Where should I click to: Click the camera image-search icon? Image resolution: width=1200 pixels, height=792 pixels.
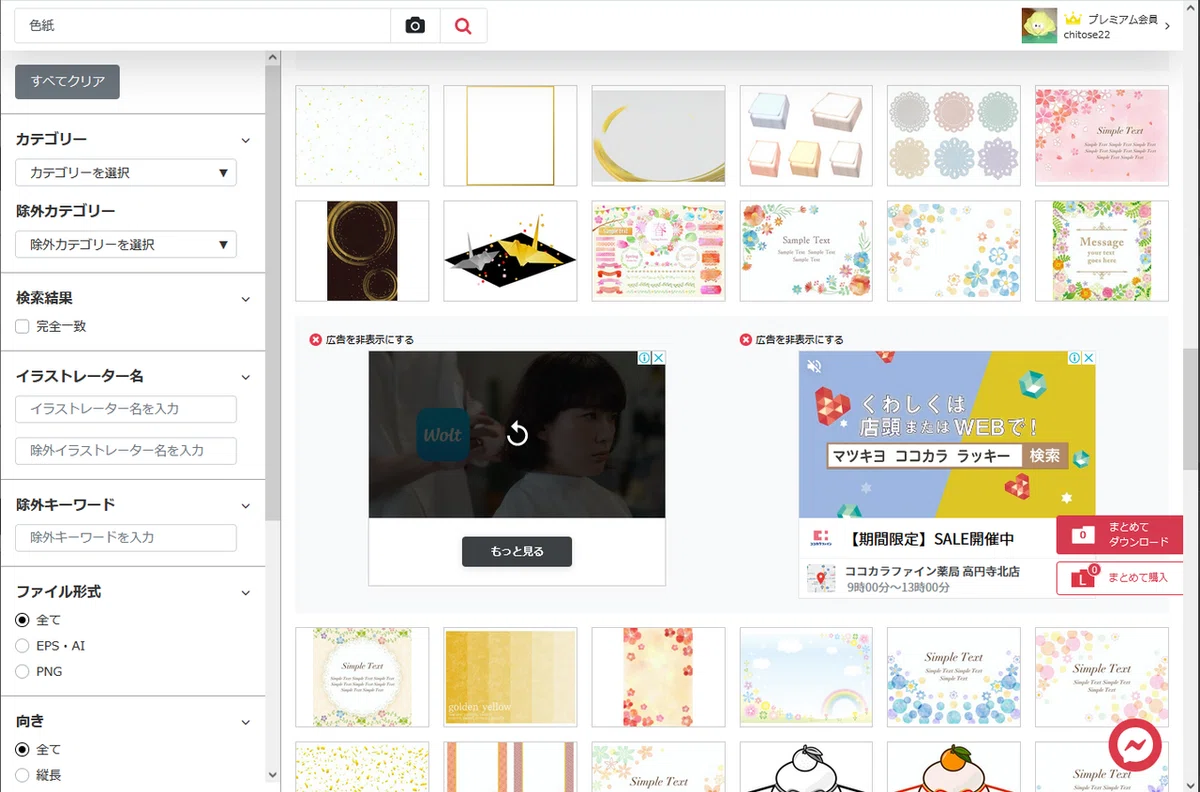[415, 26]
